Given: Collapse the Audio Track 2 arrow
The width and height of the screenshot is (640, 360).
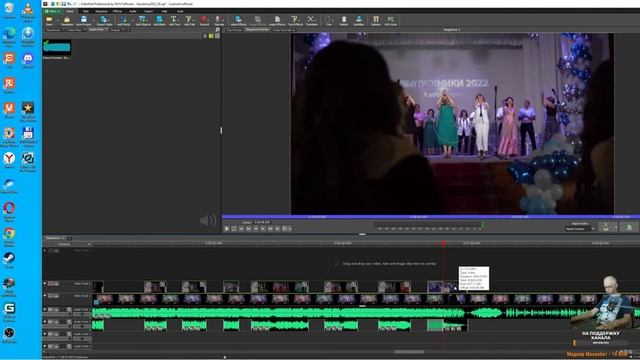Looking at the screenshot, I should (x=45, y=322).
